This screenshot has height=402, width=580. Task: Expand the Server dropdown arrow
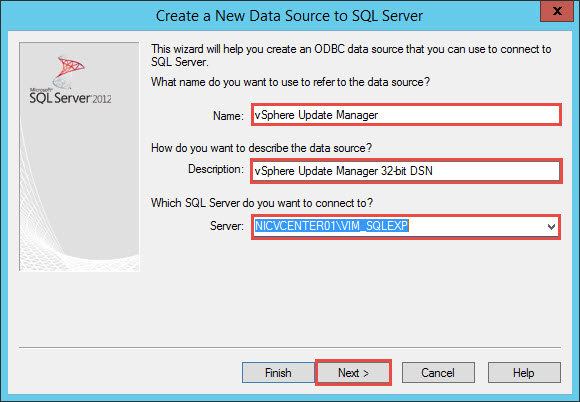551,226
